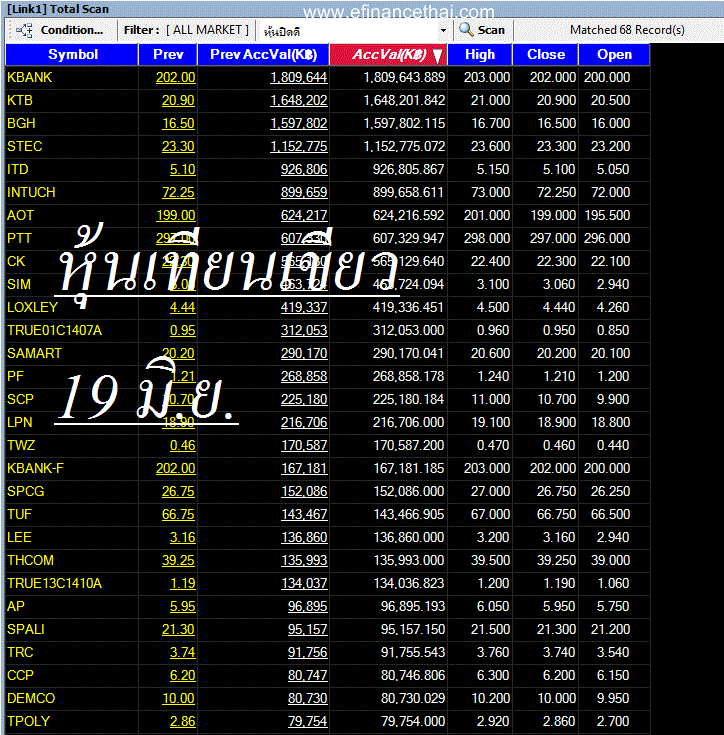Select the DEMCO symbol
The width and height of the screenshot is (724, 735).
(x=31, y=698)
